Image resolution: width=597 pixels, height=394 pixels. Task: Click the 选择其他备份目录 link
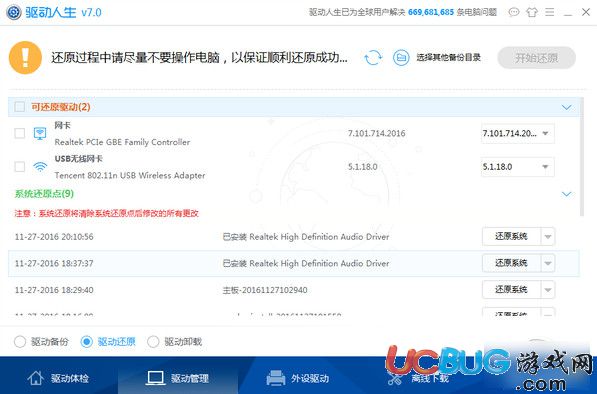448,57
